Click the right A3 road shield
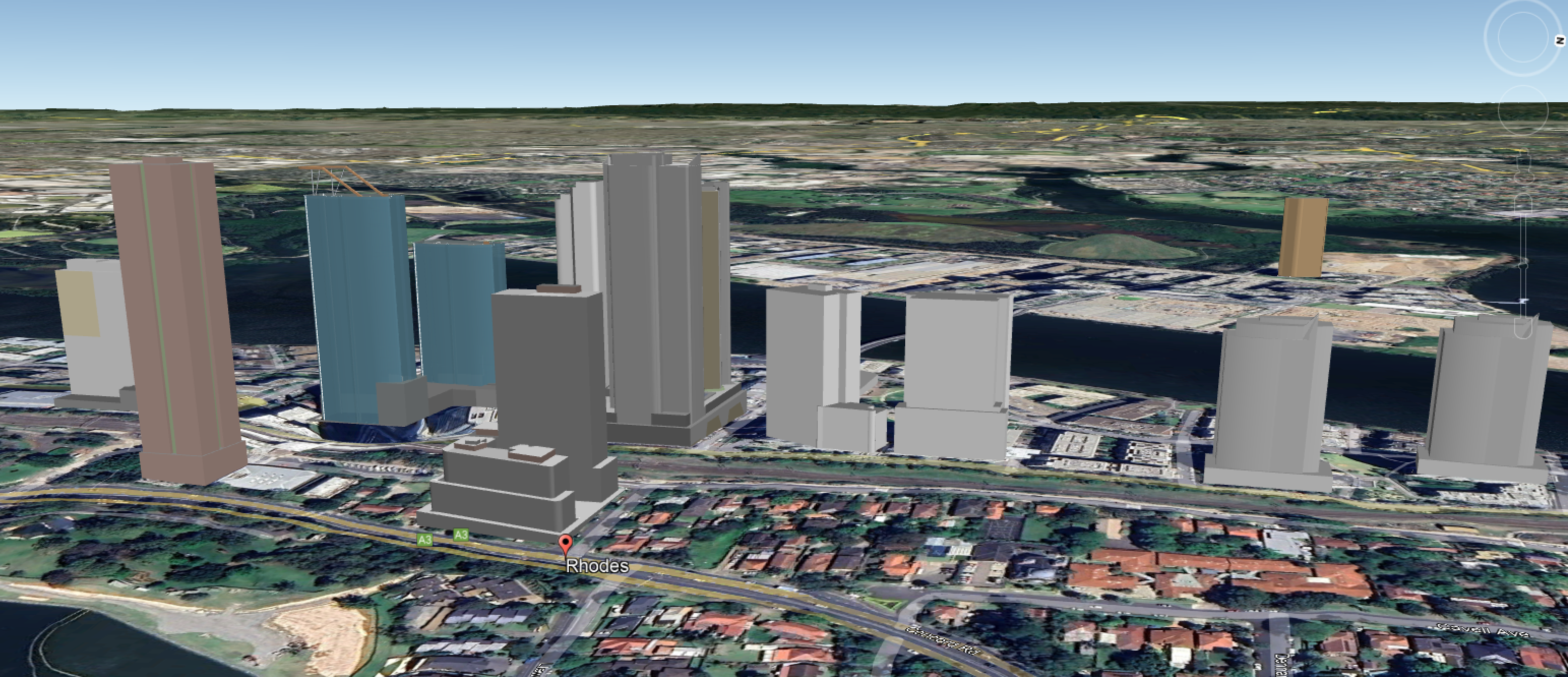This screenshot has width=1568, height=677. tap(461, 535)
